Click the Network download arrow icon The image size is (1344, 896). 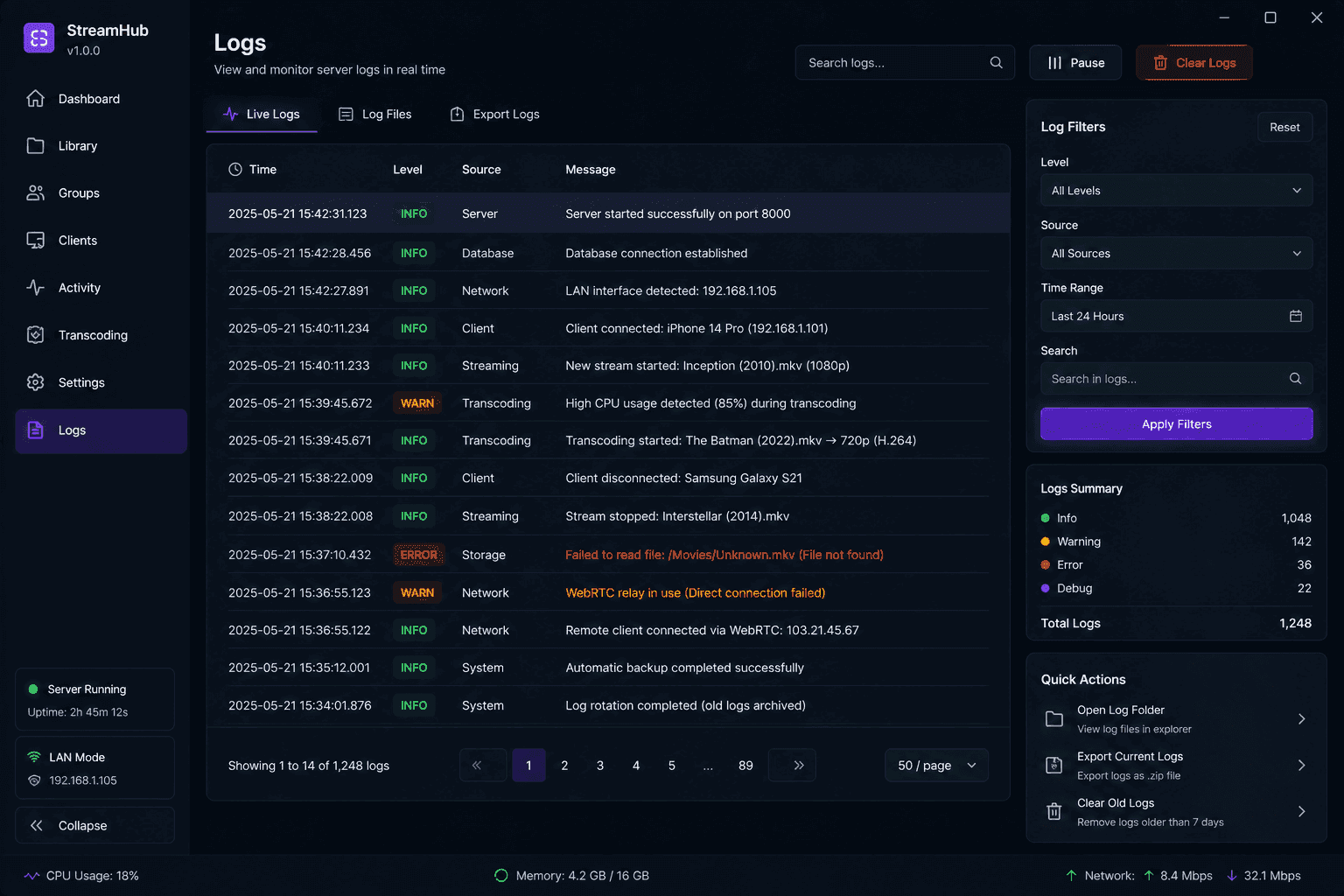coord(1232,876)
